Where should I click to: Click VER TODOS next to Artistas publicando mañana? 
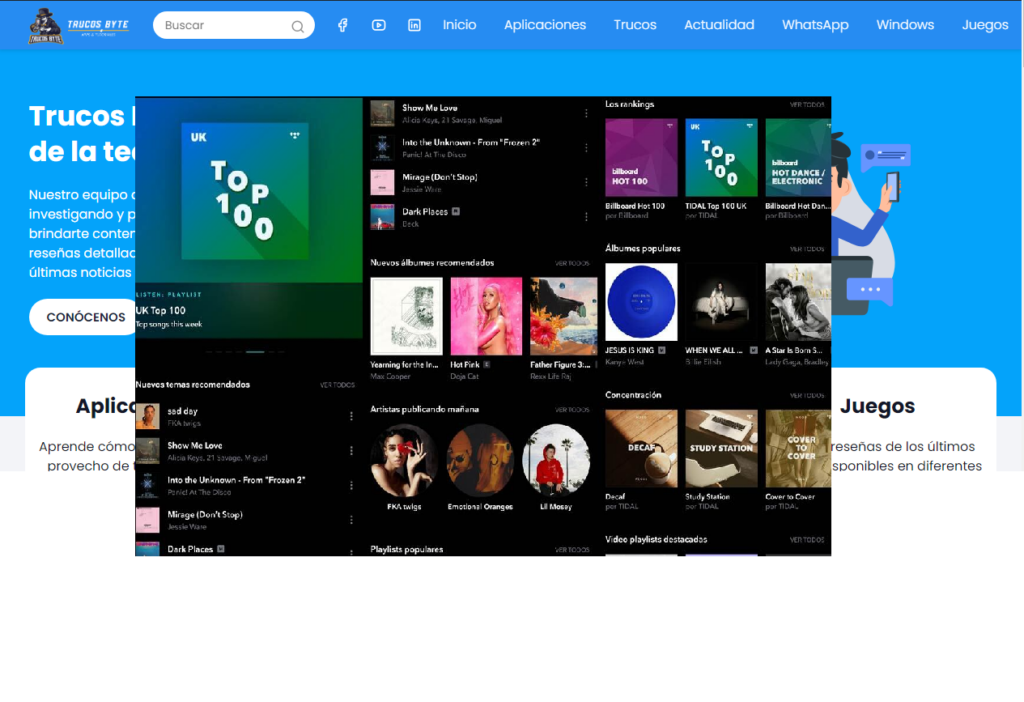(572, 409)
